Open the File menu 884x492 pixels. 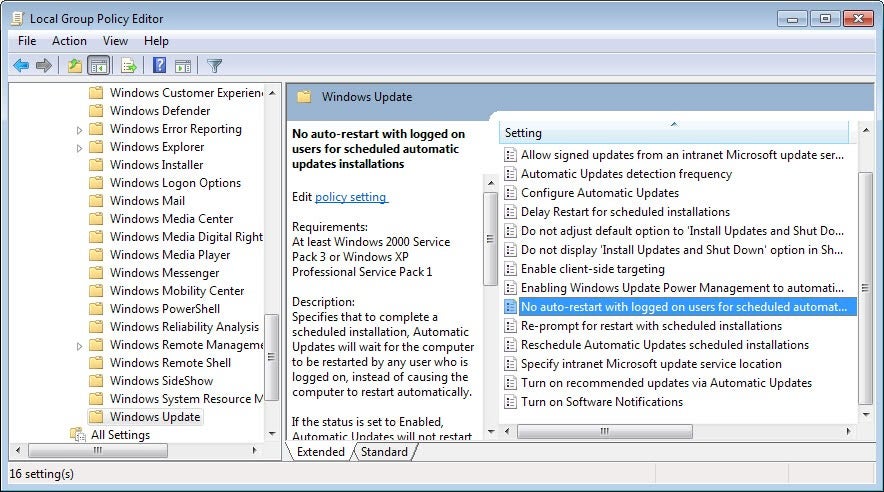point(26,41)
